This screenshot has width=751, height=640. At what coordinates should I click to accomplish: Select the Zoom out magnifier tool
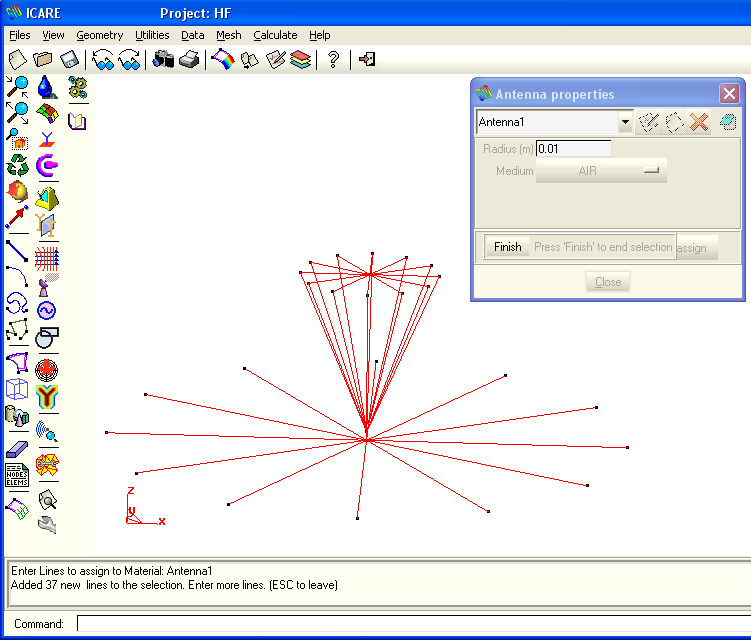pos(17,113)
